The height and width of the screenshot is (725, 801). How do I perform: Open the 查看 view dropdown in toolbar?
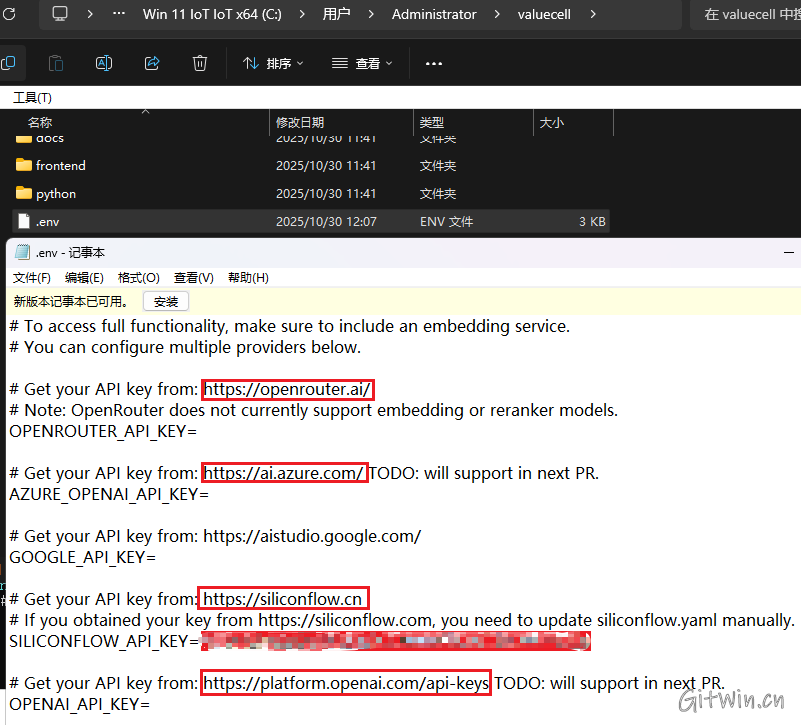point(362,63)
